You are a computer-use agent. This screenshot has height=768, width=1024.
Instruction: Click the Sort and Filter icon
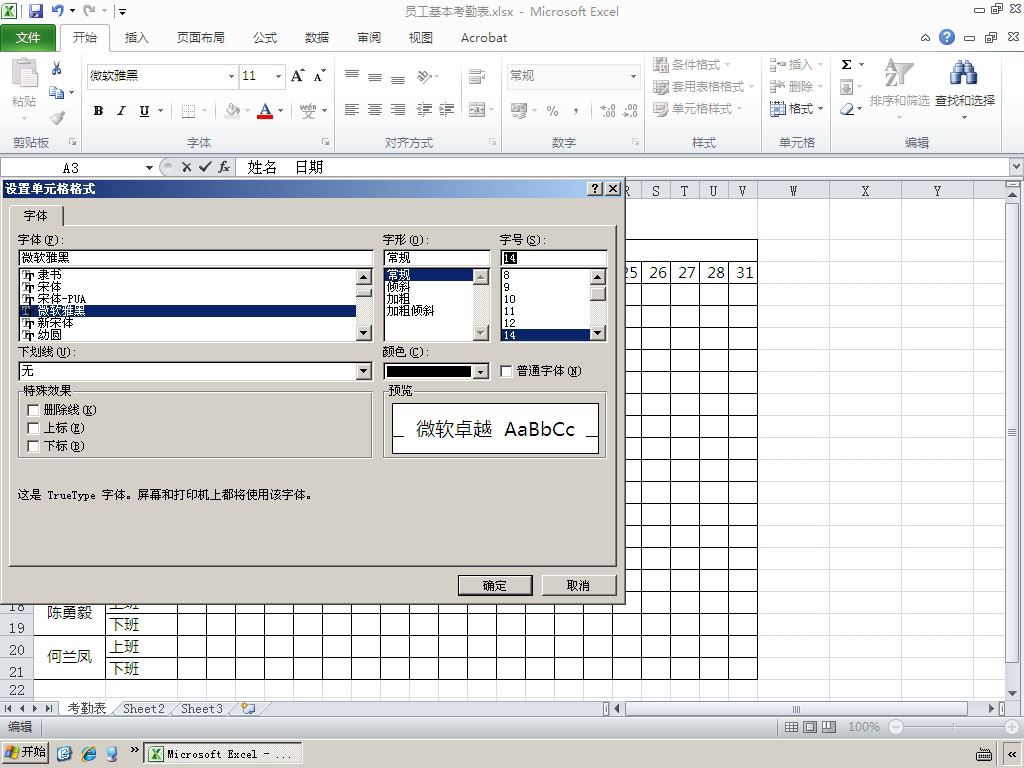(897, 73)
